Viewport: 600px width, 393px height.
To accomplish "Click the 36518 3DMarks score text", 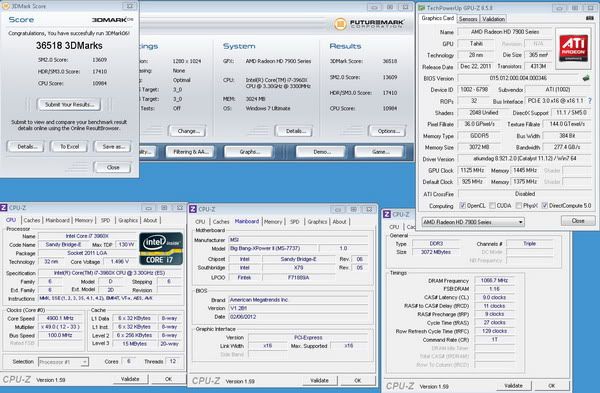I will (69, 46).
